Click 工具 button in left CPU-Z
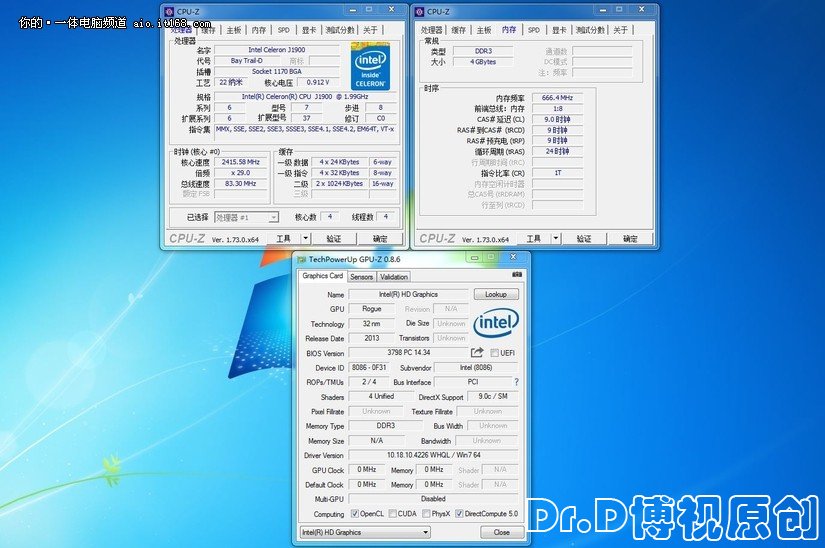Image resolution: width=825 pixels, height=548 pixels. click(x=284, y=238)
